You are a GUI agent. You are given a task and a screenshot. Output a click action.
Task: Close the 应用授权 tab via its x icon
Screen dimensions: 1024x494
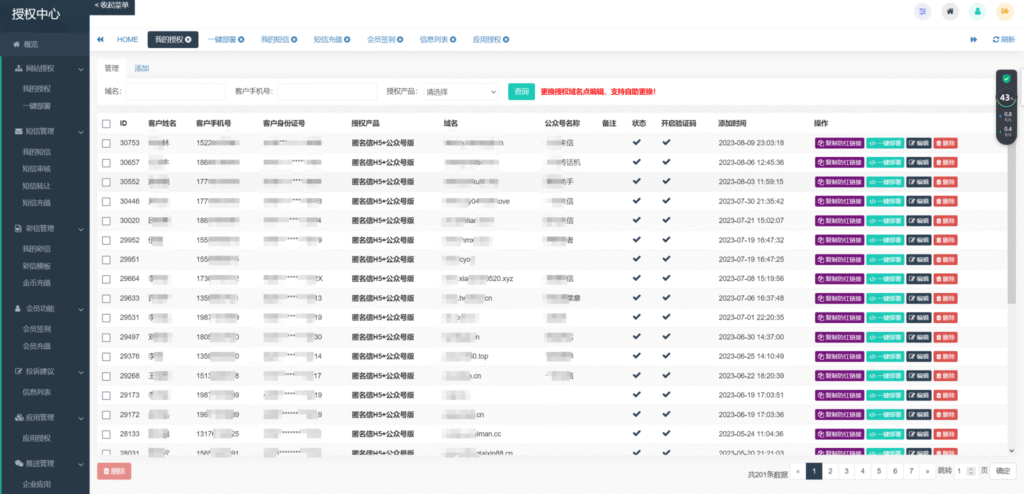pyautogui.click(x=505, y=39)
